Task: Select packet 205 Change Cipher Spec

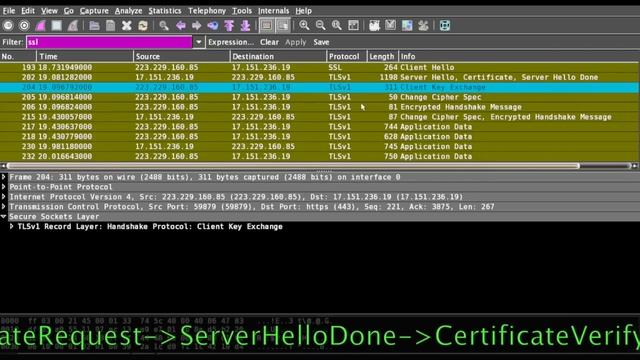Action: 319,97
